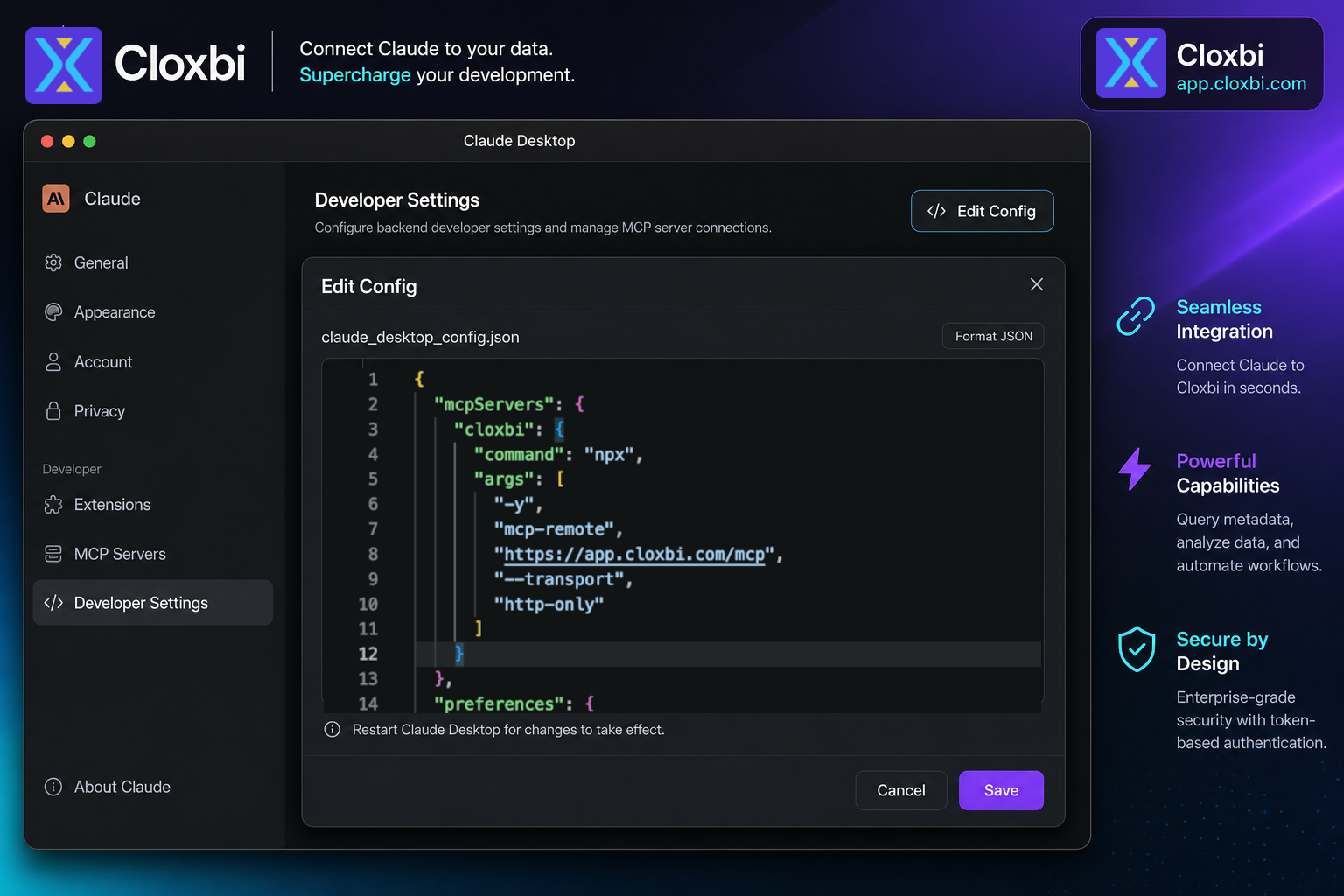Go to Account settings
The width and height of the screenshot is (1344, 896).
click(x=152, y=362)
